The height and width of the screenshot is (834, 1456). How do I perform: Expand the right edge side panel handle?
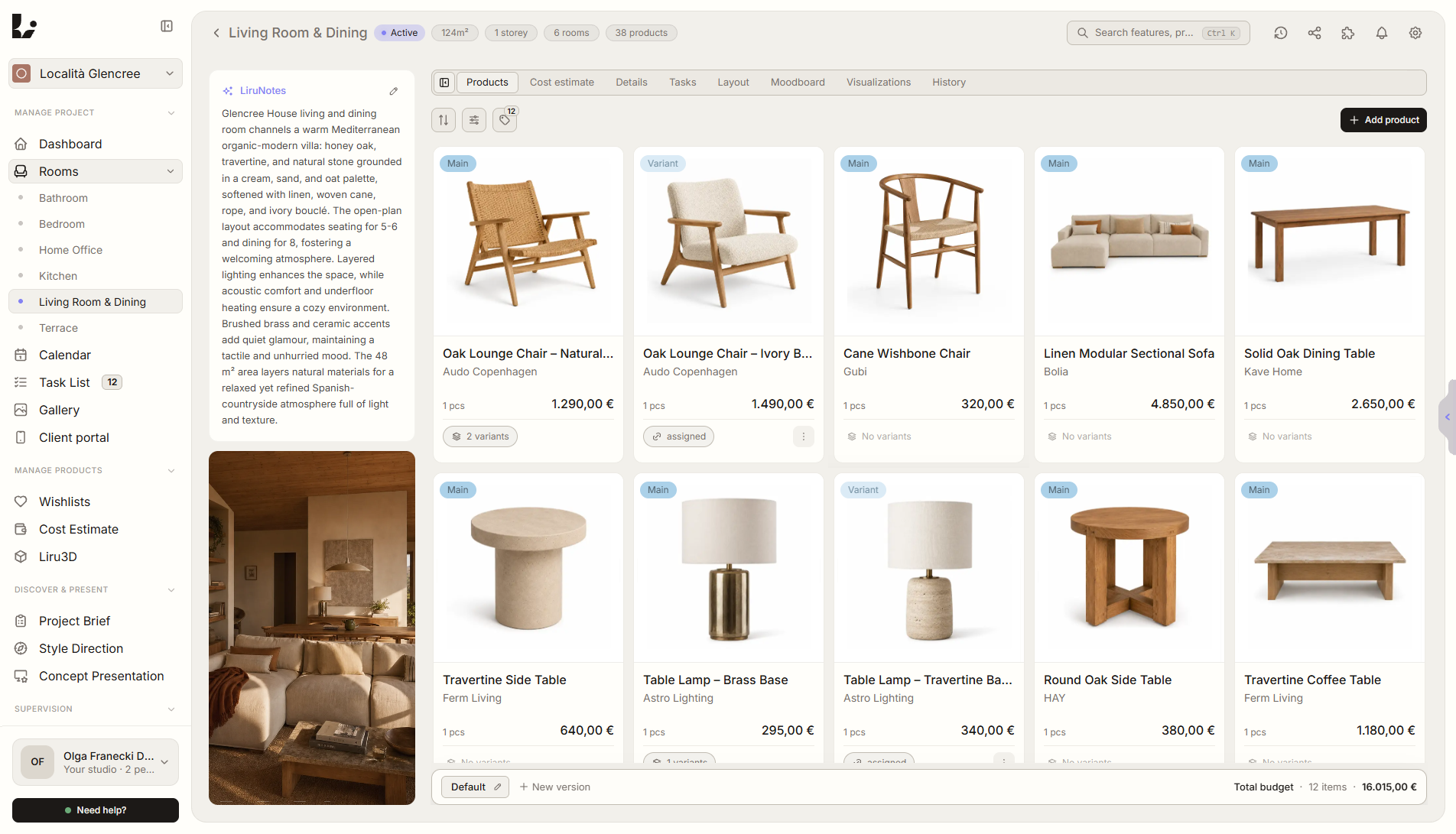coord(1447,417)
